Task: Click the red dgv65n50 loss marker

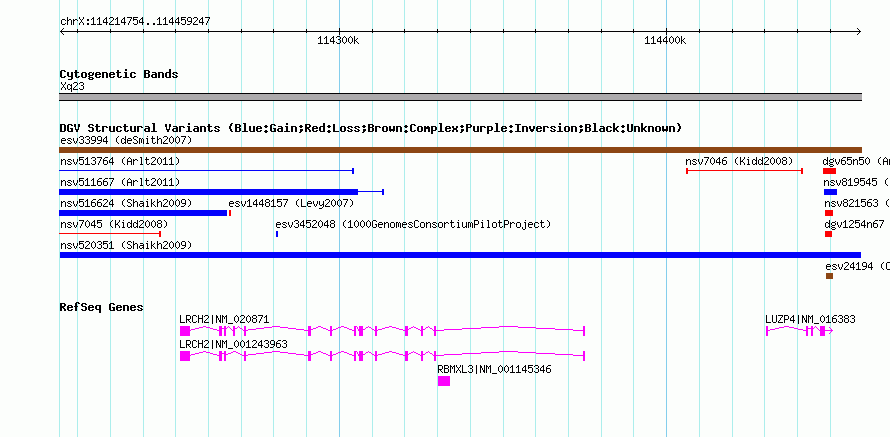Action: (829, 171)
